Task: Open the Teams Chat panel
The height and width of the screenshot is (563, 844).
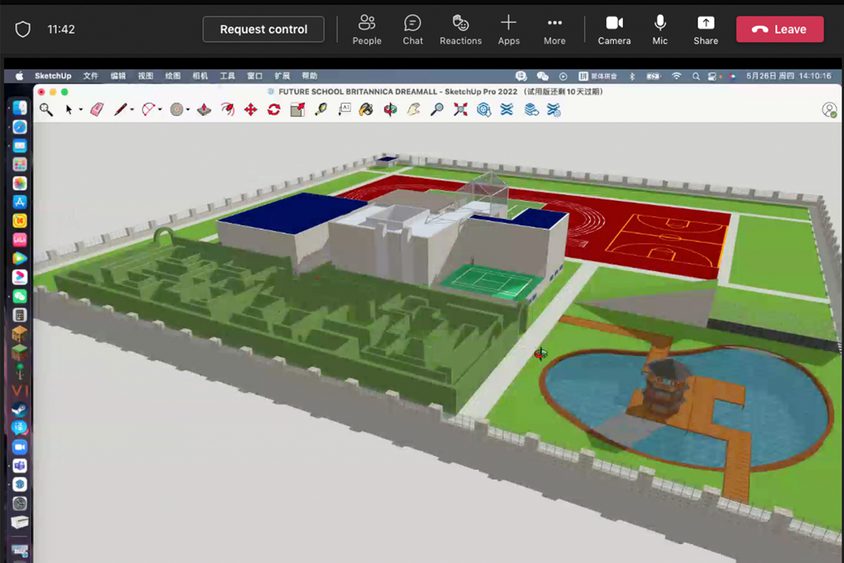Action: (412, 29)
